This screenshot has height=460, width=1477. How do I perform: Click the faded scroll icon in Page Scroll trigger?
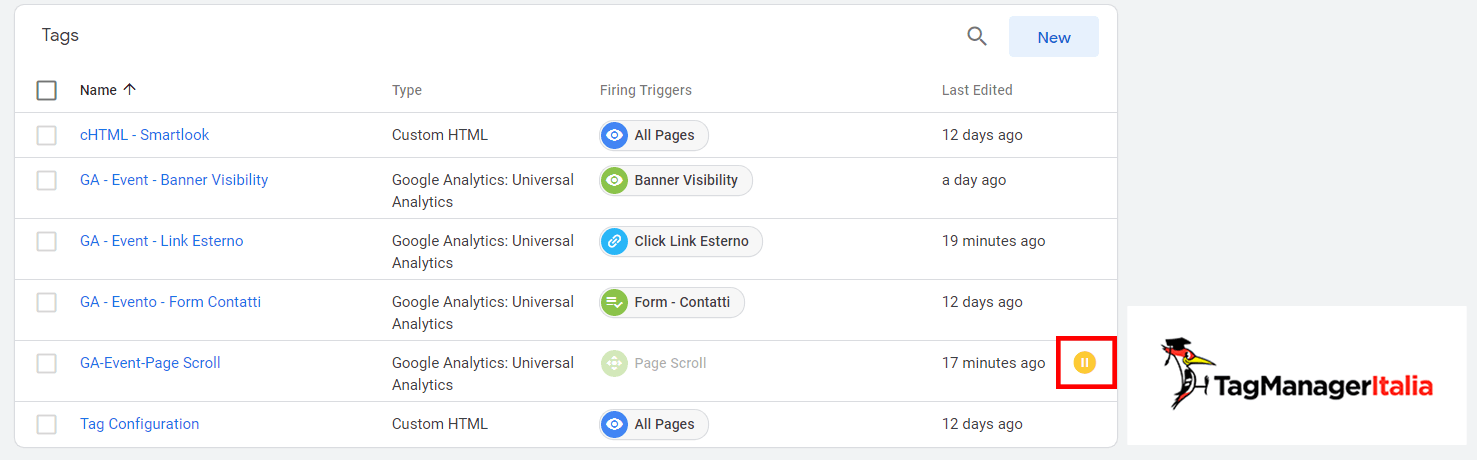[x=615, y=363]
